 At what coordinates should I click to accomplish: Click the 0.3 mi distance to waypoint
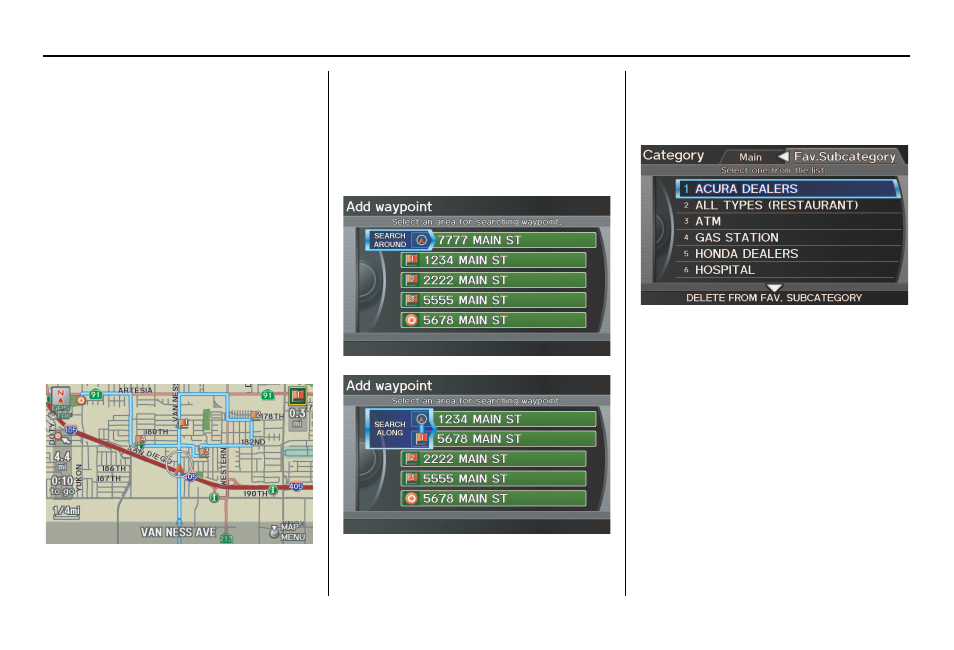pos(297,417)
